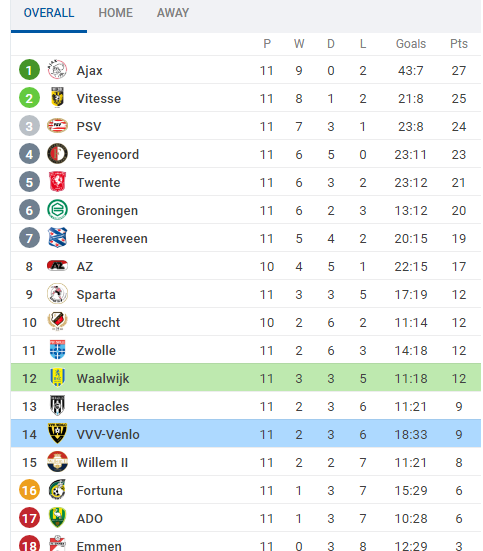Click the Utrecht team name
Screen dimensions: 483x551
[98, 323]
